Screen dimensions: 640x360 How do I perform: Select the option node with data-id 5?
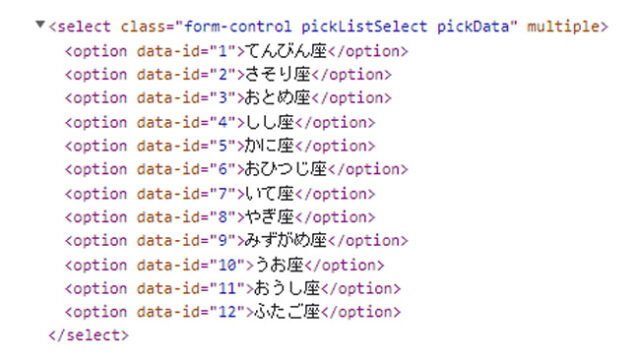[220, 146]
